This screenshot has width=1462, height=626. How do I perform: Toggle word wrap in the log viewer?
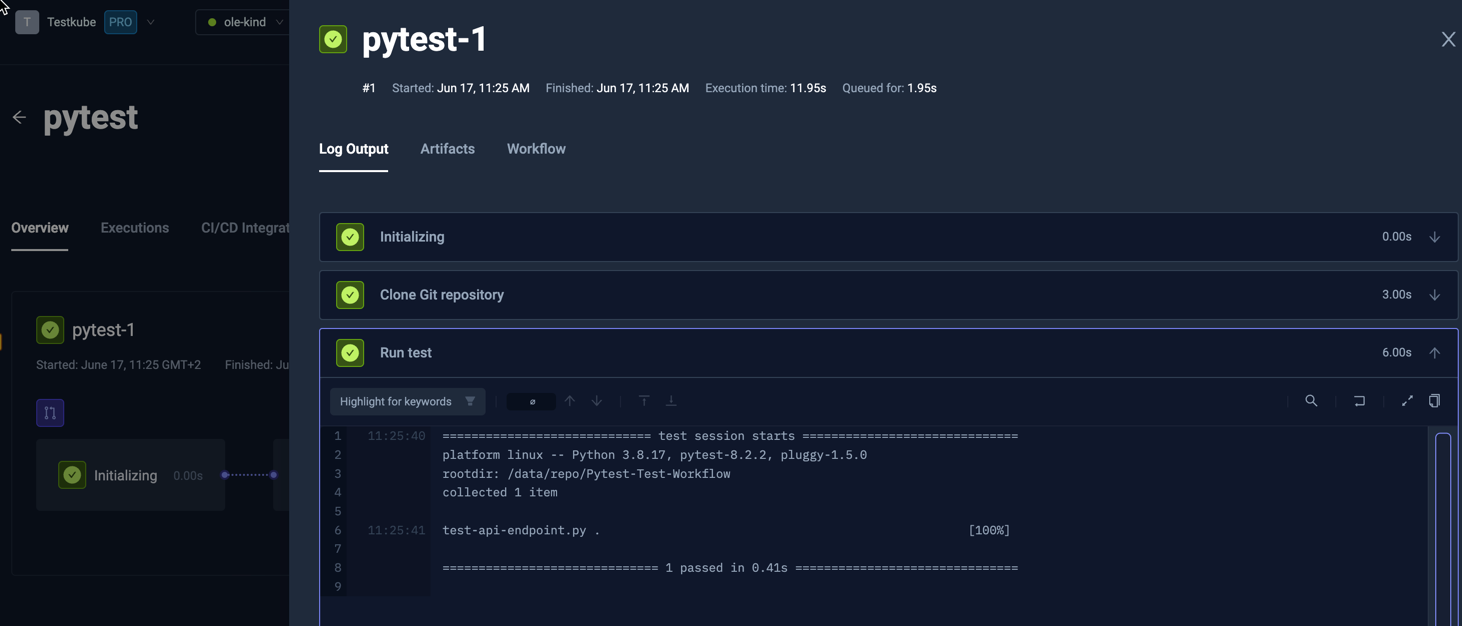1359,400
